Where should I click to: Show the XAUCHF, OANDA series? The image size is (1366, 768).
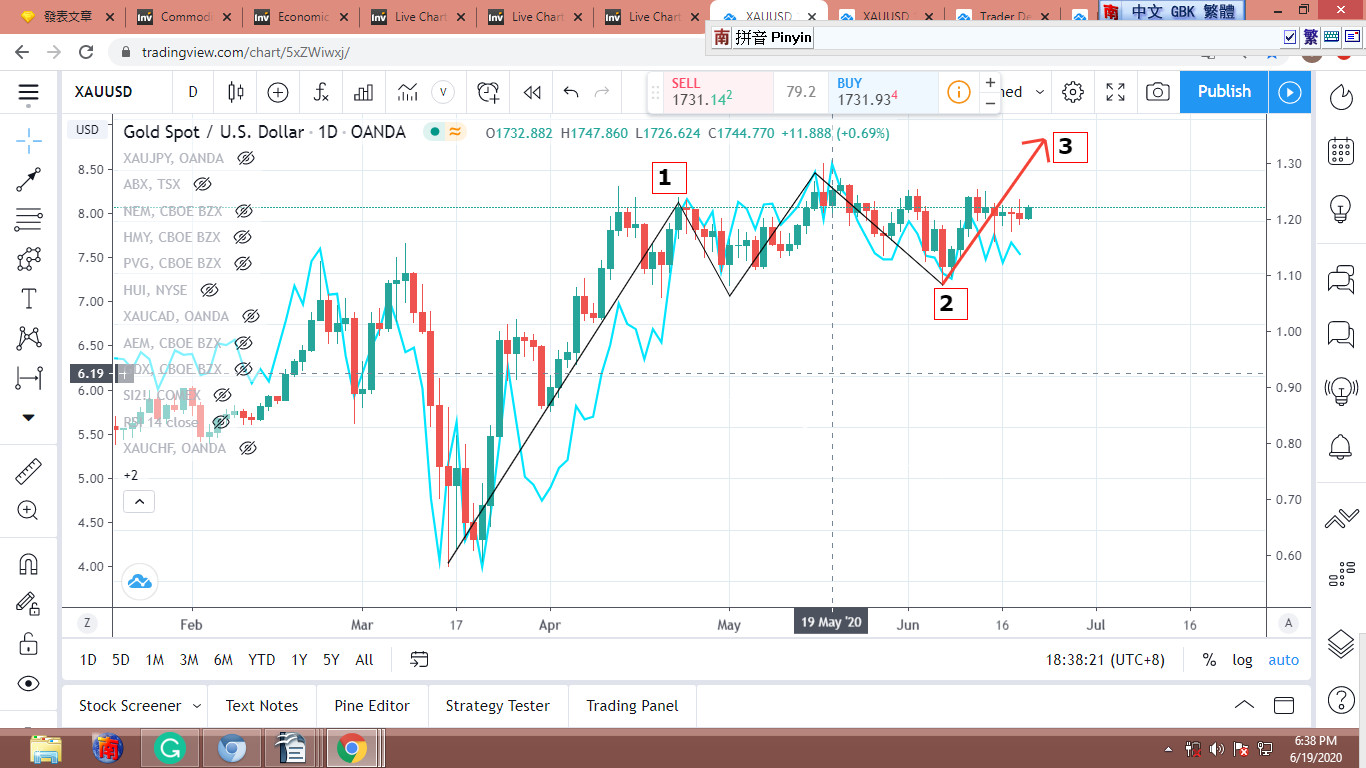coord(248,448)
